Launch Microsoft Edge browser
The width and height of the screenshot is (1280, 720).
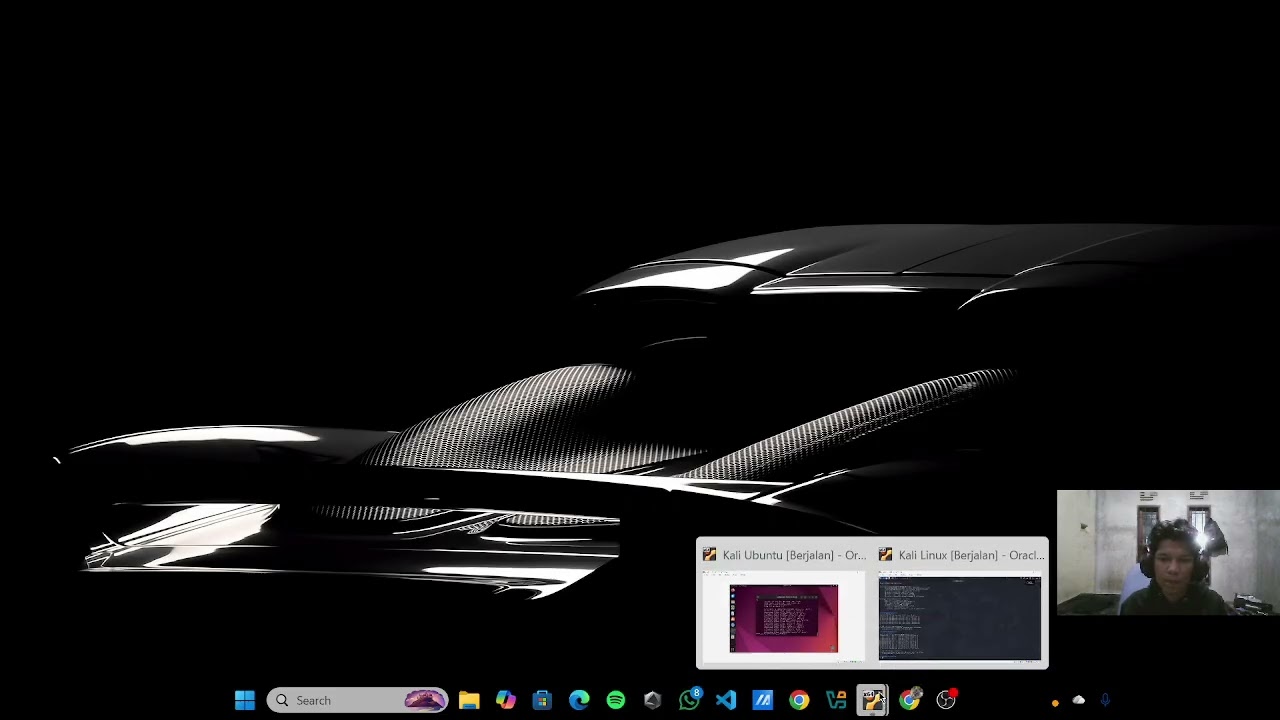click(579, 700)
